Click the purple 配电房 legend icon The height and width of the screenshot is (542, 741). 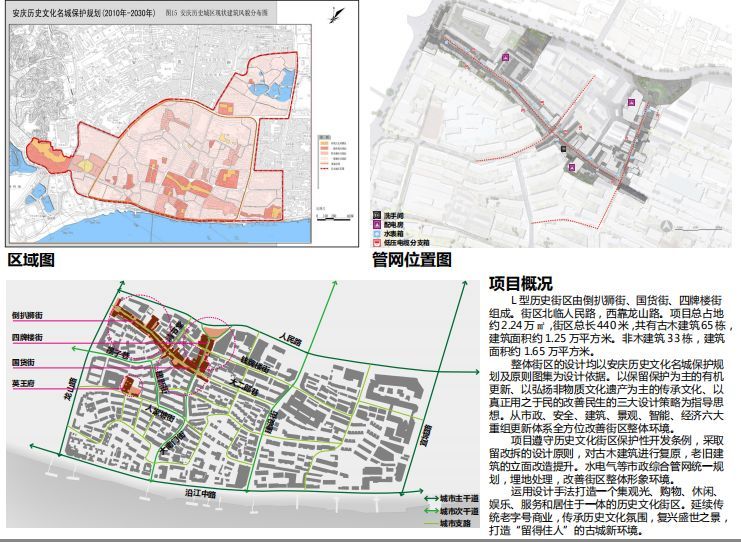coord(377,224)
